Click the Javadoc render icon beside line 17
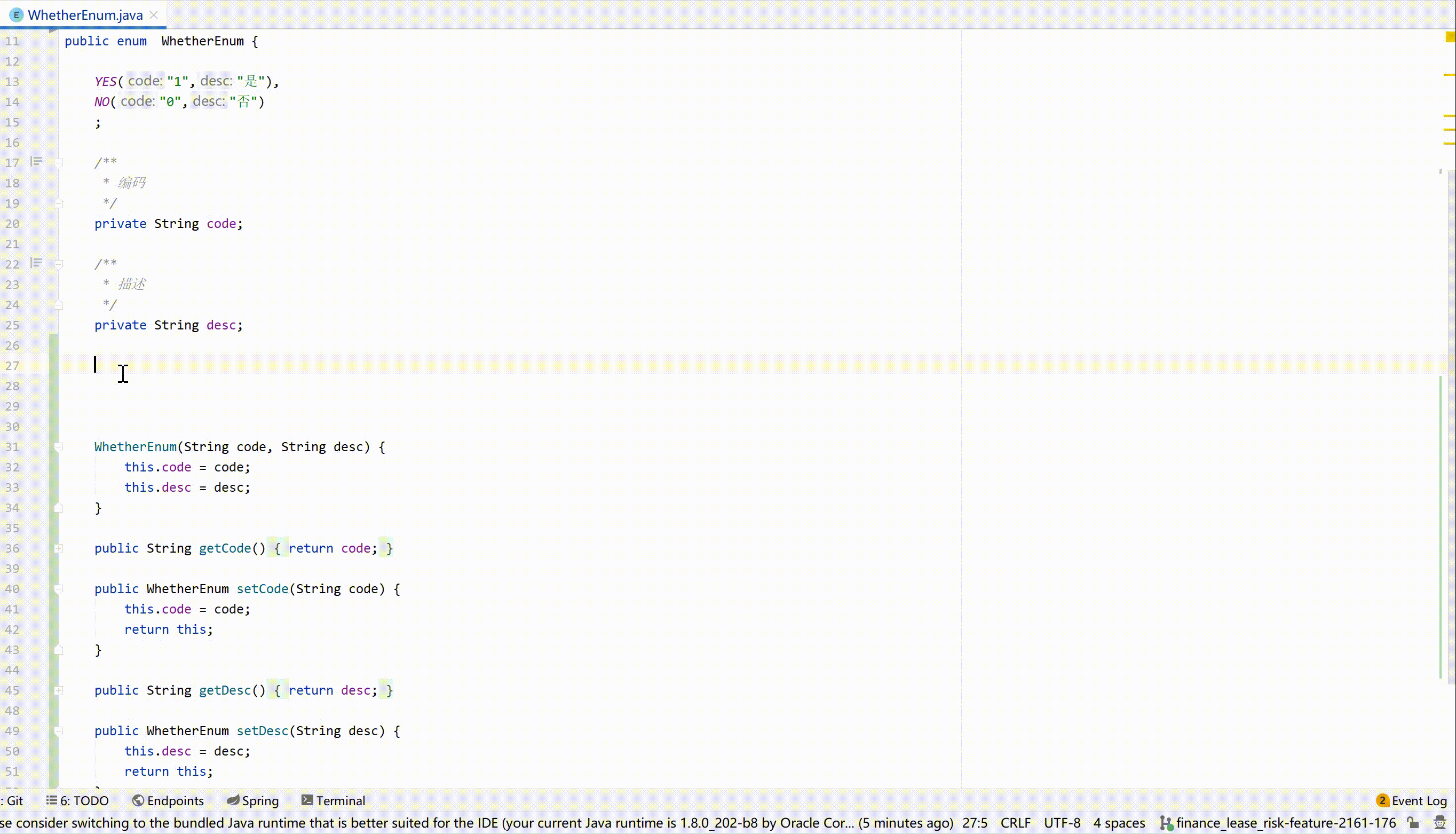The image size is (1456, 834). tap(37, 162)
